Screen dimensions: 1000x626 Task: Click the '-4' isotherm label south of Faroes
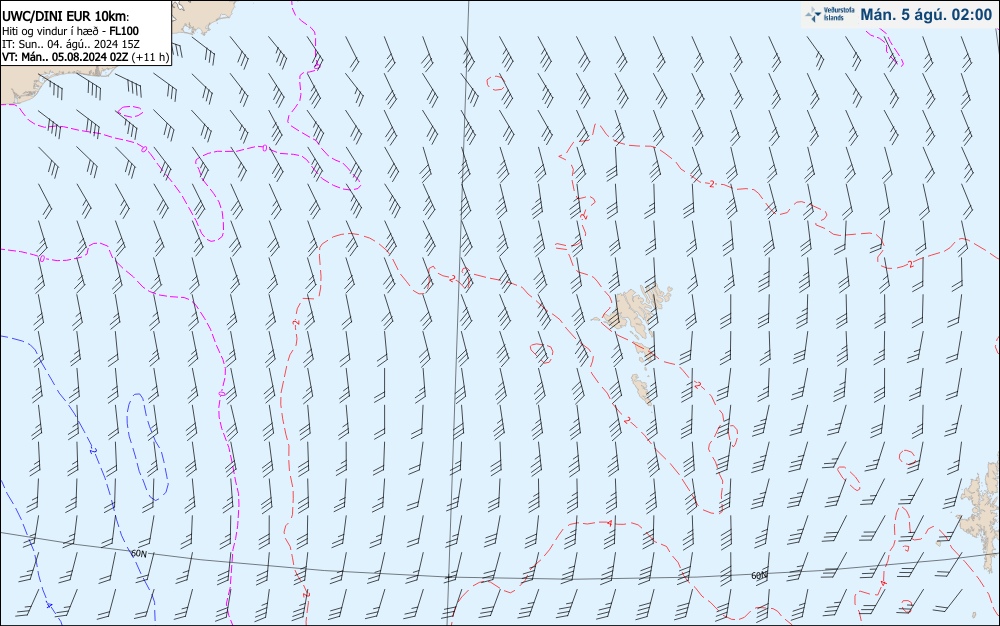(608, 523)
